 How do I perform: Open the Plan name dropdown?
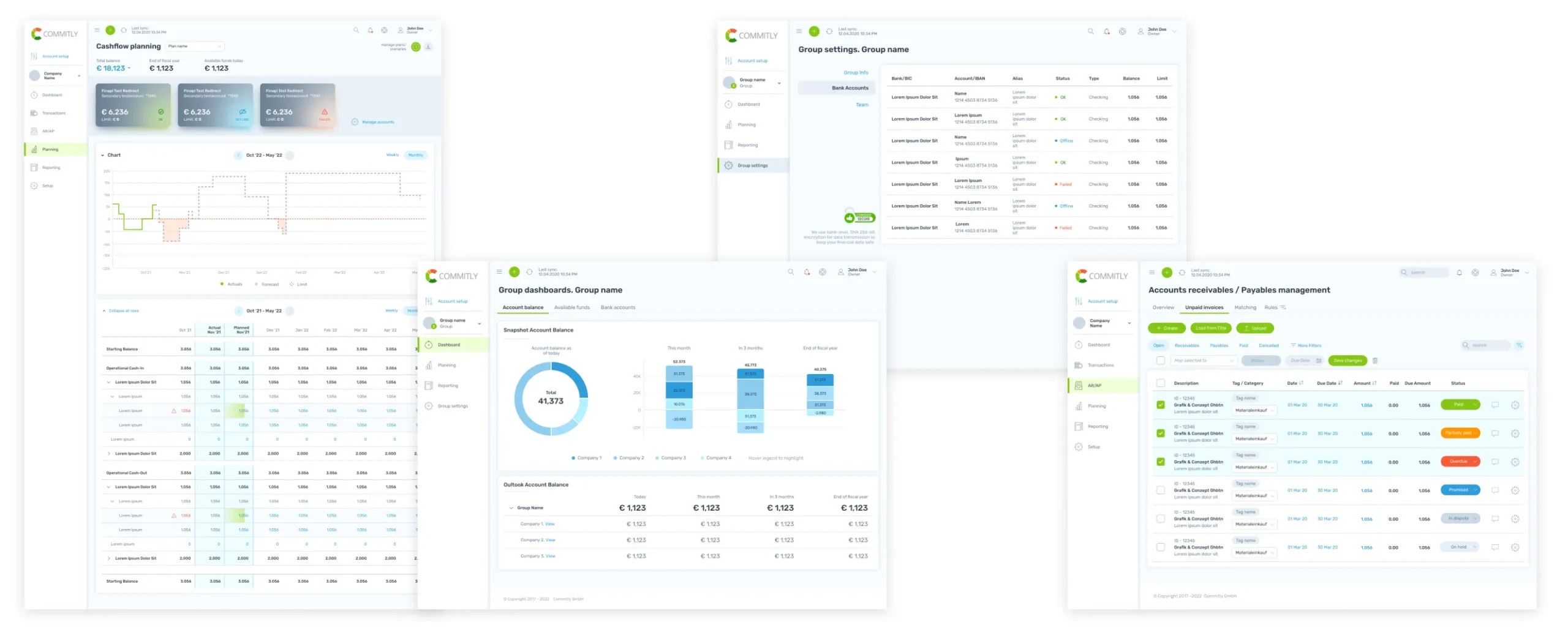tap(195, 47)
